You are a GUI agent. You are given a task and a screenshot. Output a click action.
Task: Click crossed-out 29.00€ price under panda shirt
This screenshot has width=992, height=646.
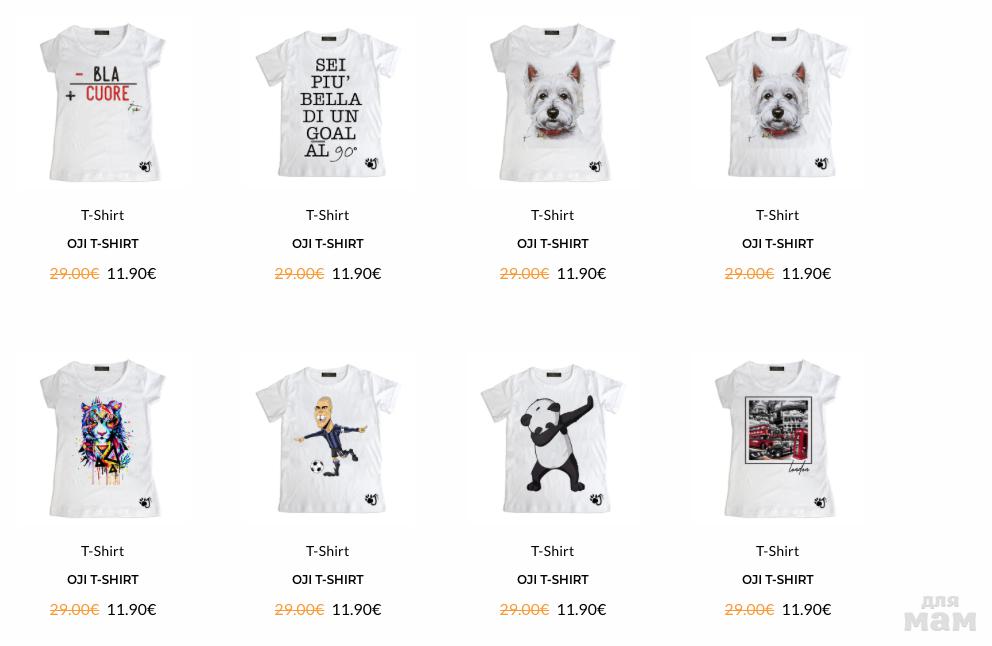[524, 609]
